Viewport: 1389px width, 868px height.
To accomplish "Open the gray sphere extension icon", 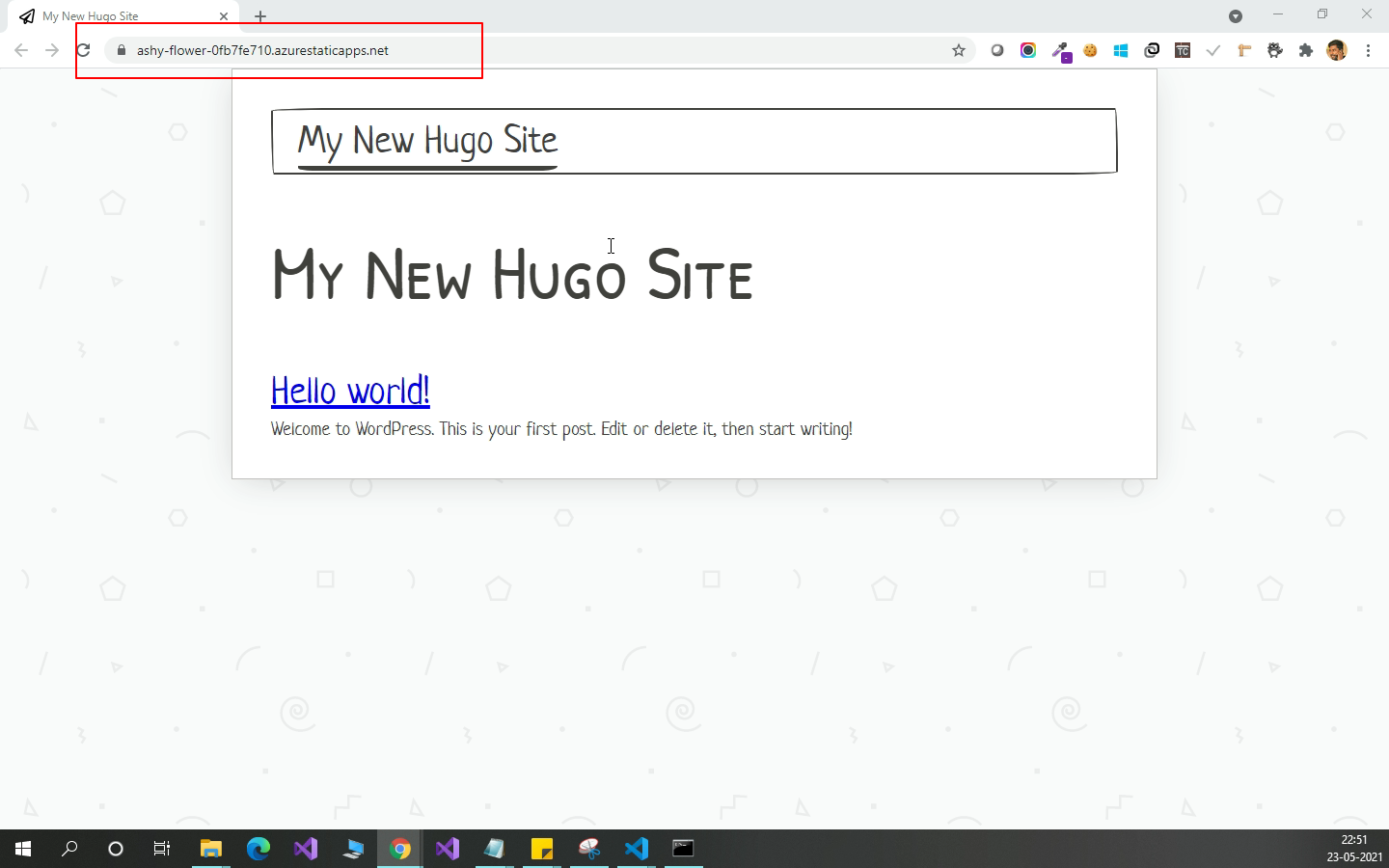I will (997, 50).
